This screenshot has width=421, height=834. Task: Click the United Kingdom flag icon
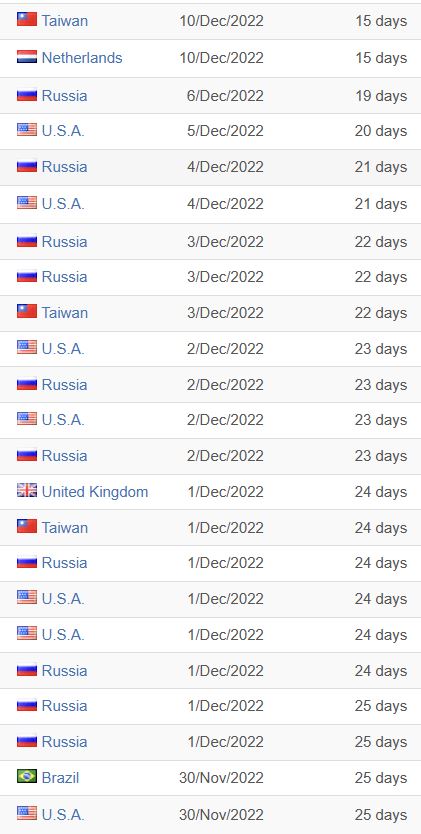27,490
